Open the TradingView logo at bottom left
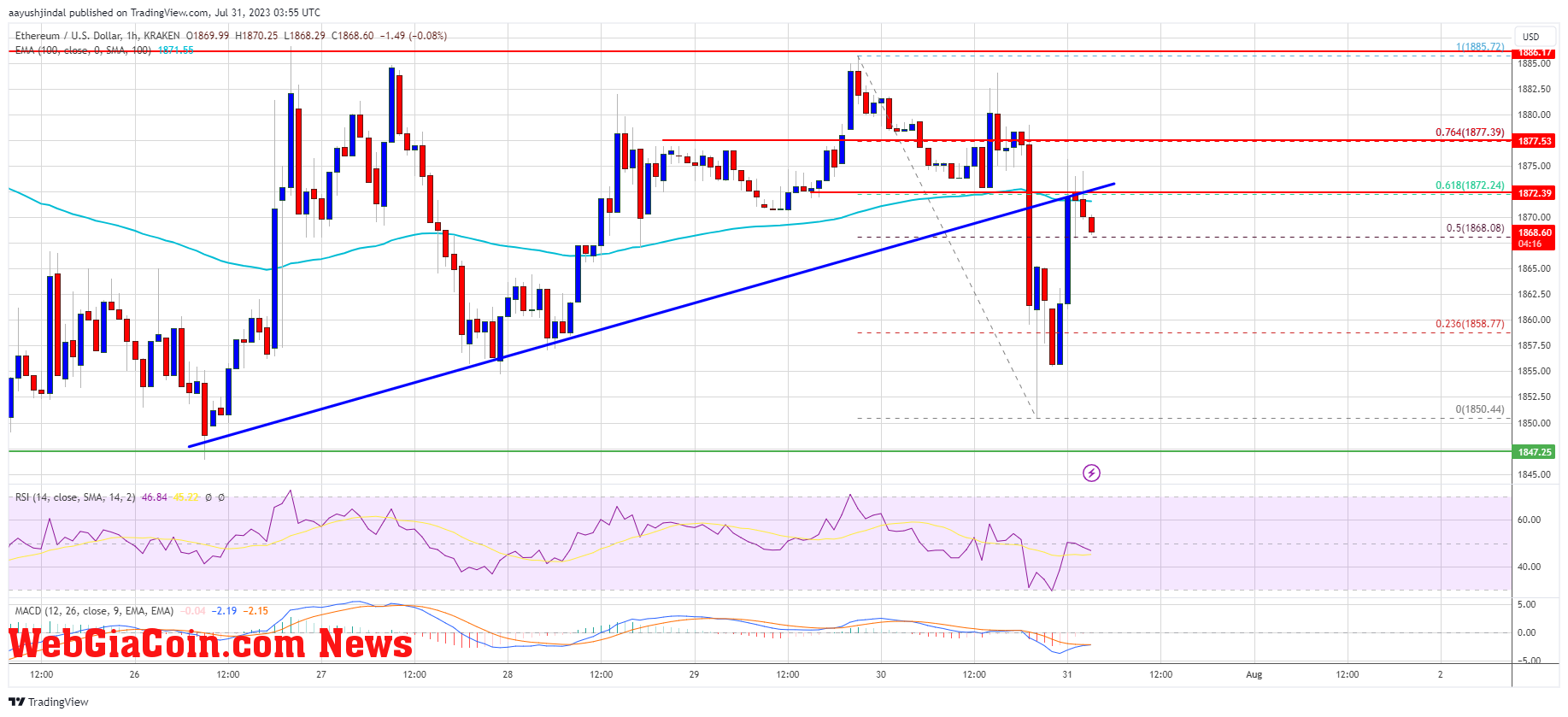 [x=49, y=702]
